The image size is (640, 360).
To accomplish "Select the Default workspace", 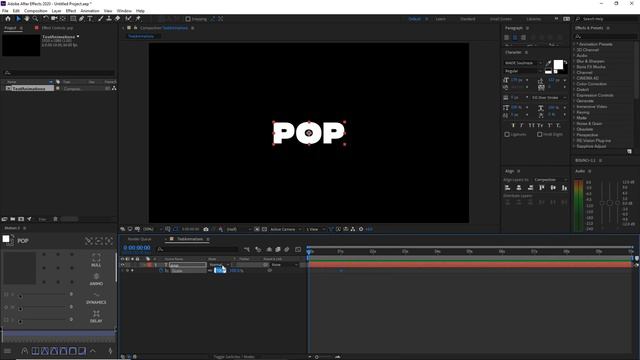I will pyautogui.click(x=414, y=19).
